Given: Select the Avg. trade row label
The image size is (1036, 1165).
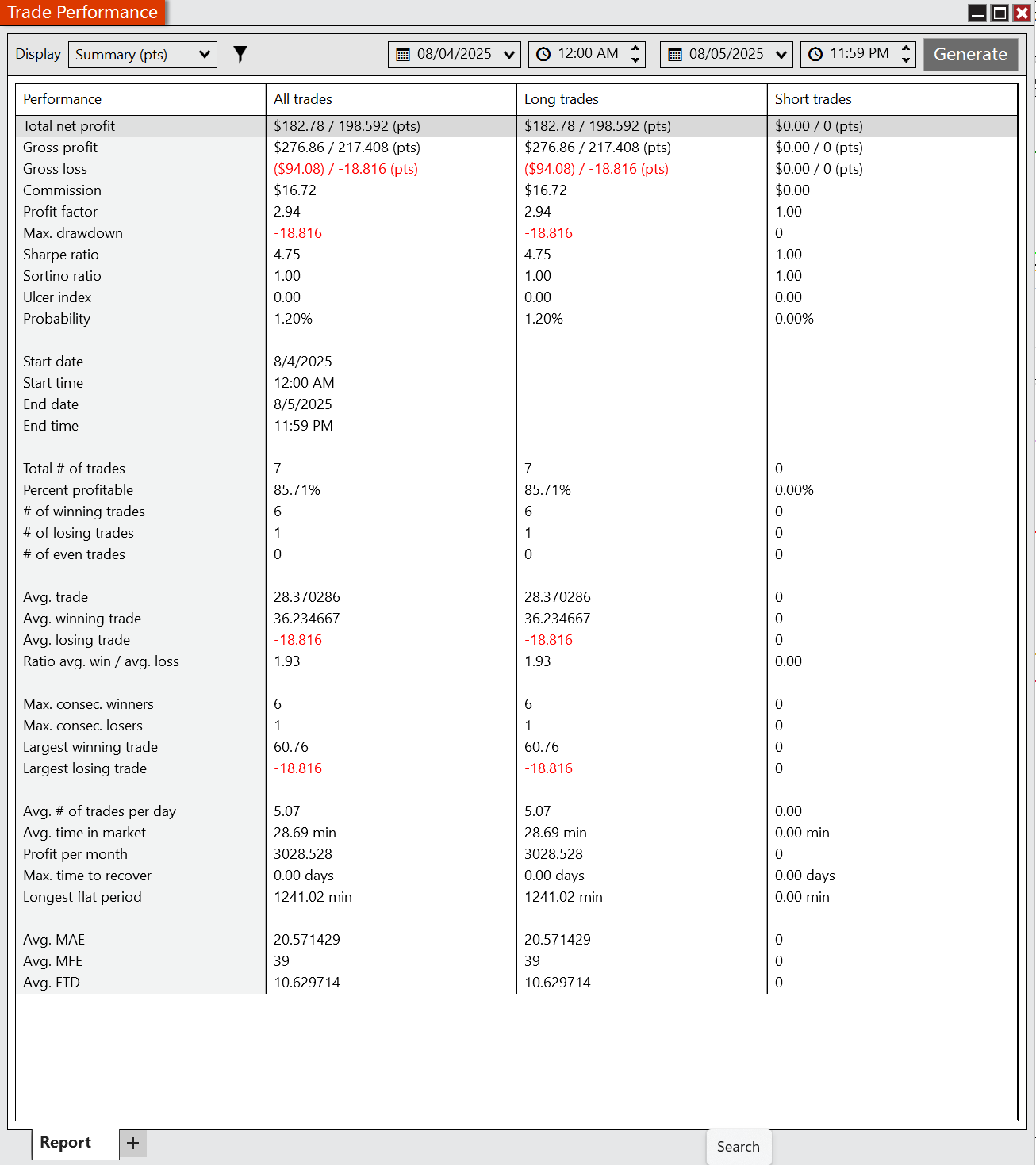Looking at the screenshot, I should coord(56,597).
